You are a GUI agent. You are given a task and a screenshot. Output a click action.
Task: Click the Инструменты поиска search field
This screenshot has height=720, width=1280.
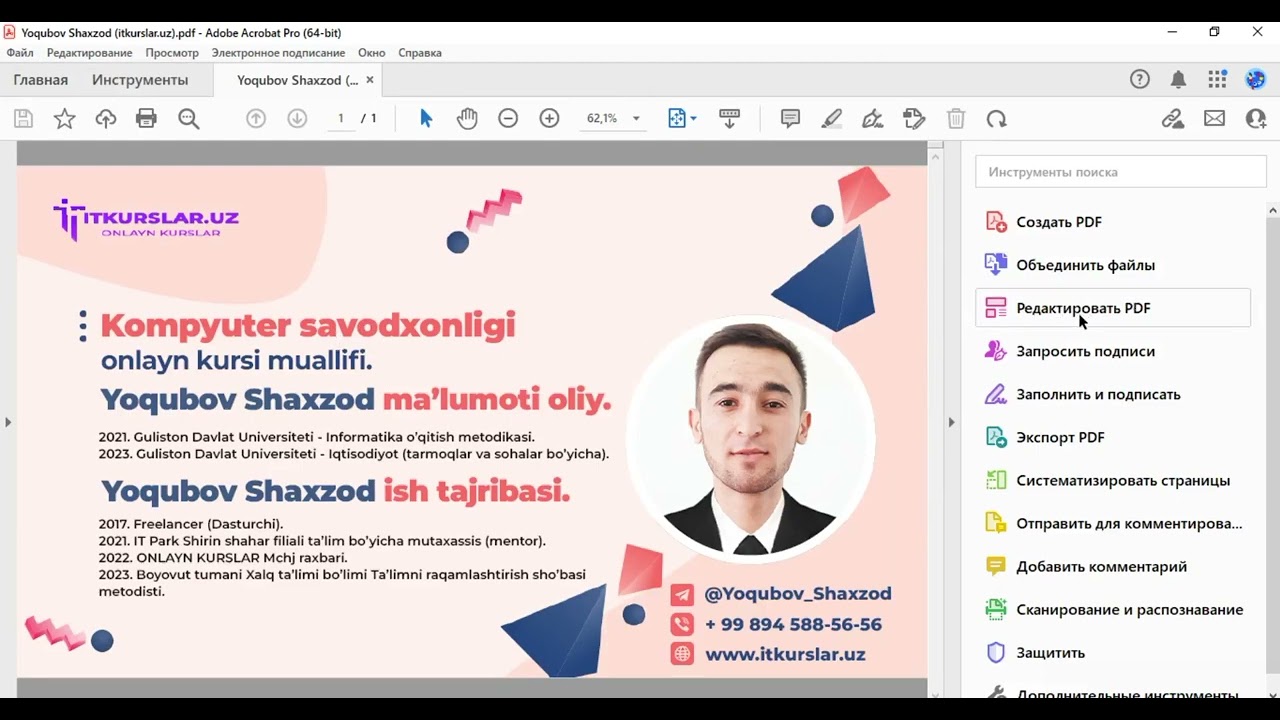(x=1121, y=172)
